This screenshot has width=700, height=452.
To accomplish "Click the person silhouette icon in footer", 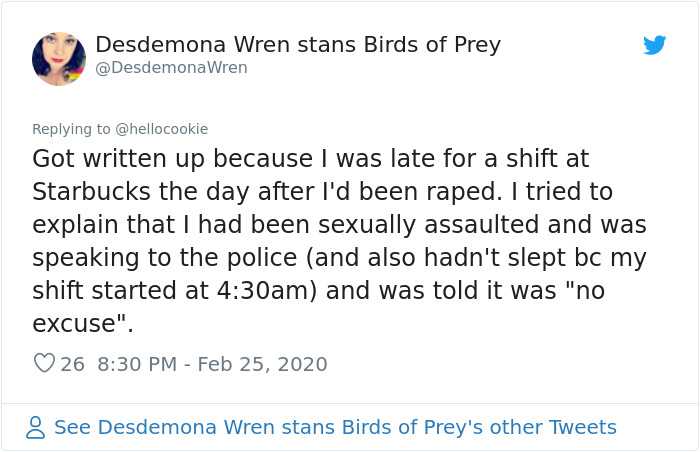I will 36,428.
